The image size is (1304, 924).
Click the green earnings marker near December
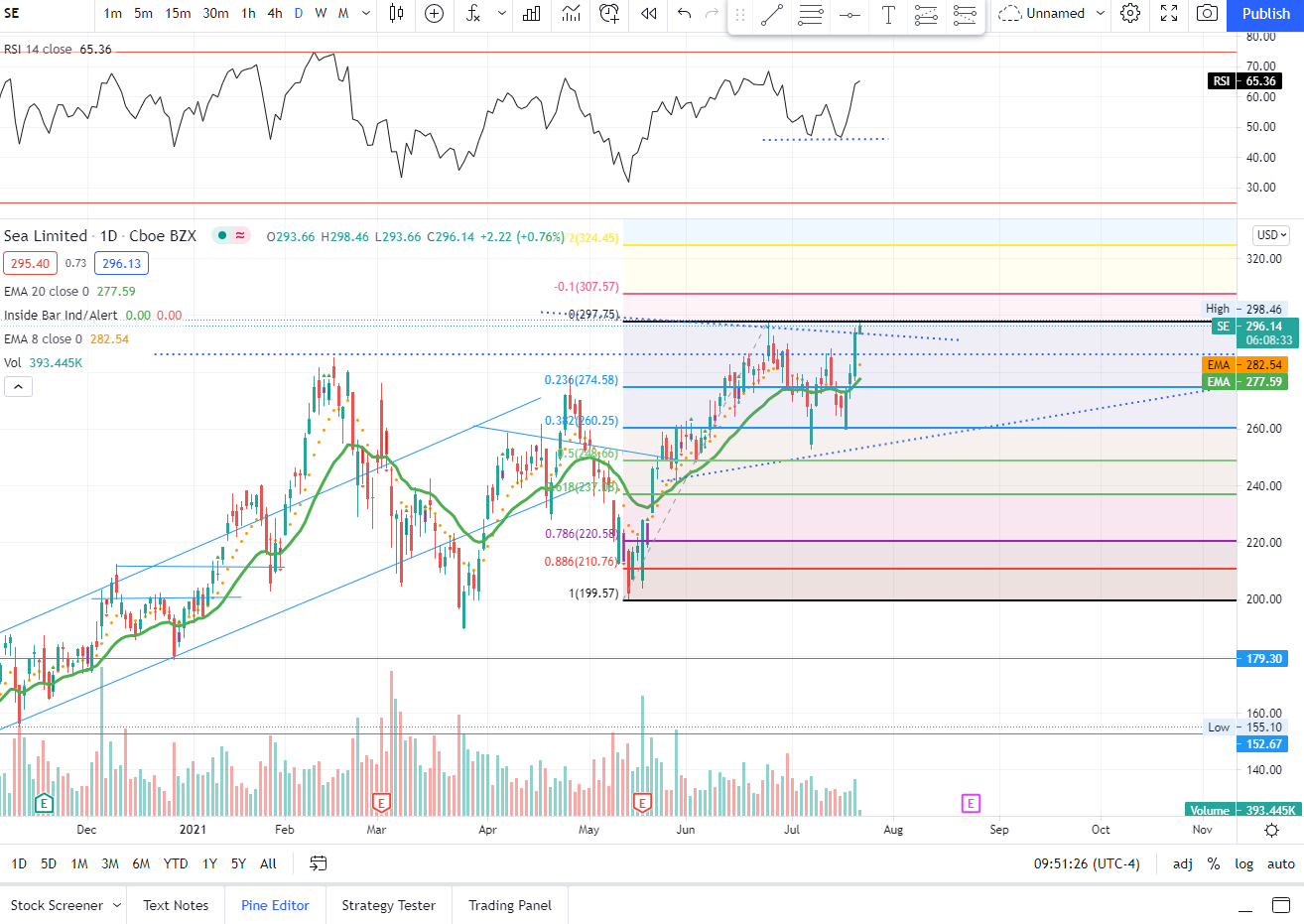[x=43, y=803]
